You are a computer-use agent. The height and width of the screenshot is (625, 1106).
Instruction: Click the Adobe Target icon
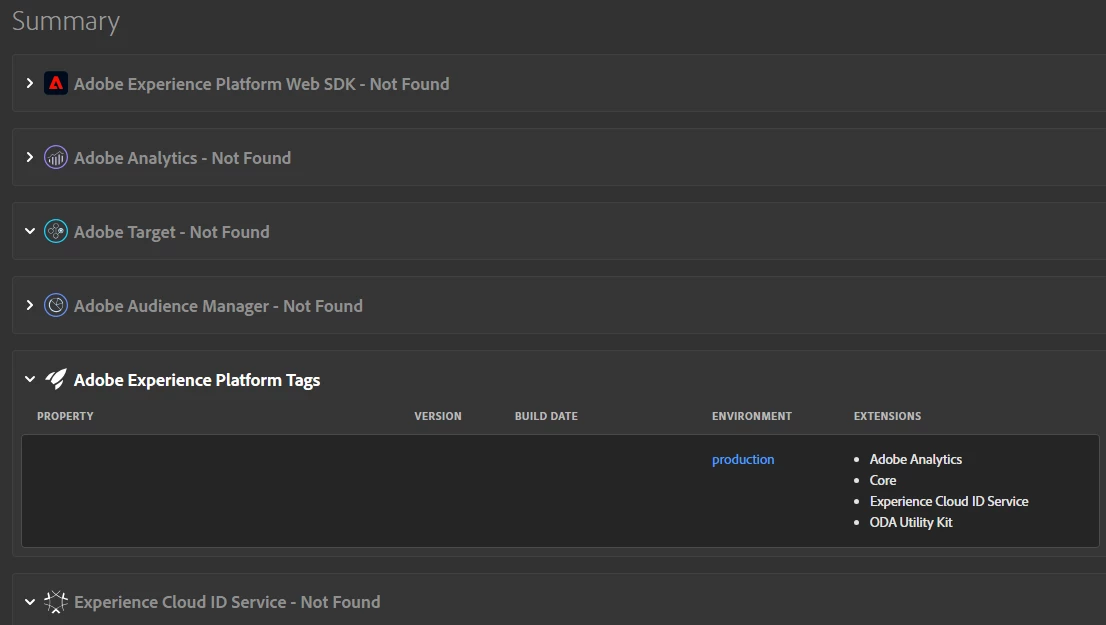[x=56, y=231]
